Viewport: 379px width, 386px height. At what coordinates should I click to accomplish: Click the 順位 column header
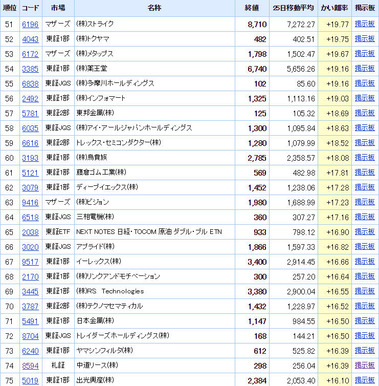(x=9, y=8)
